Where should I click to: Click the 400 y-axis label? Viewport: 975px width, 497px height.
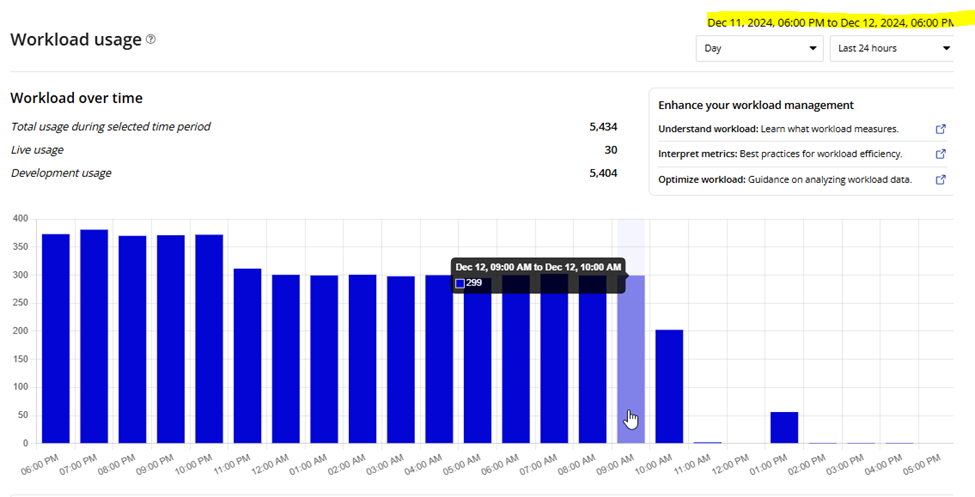[x=21, y=218]
